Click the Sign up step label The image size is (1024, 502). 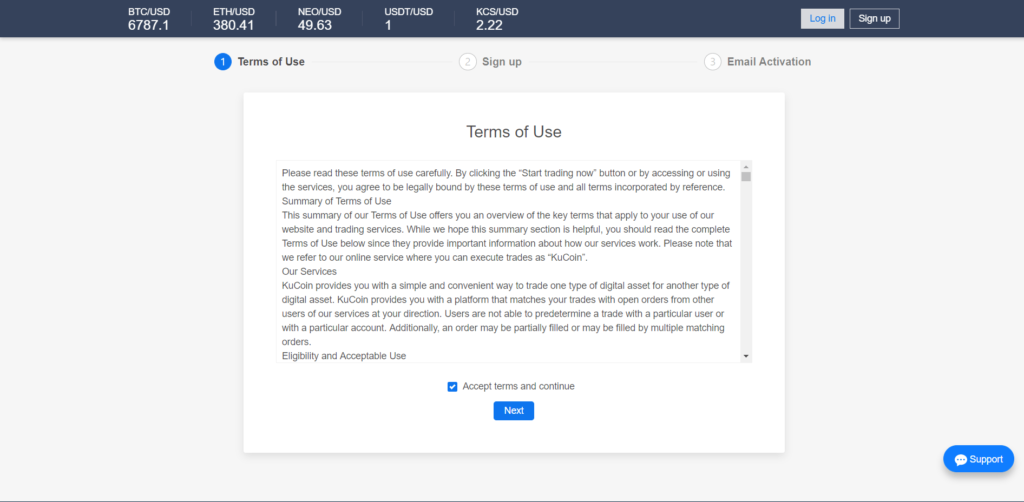pos(502,62)
